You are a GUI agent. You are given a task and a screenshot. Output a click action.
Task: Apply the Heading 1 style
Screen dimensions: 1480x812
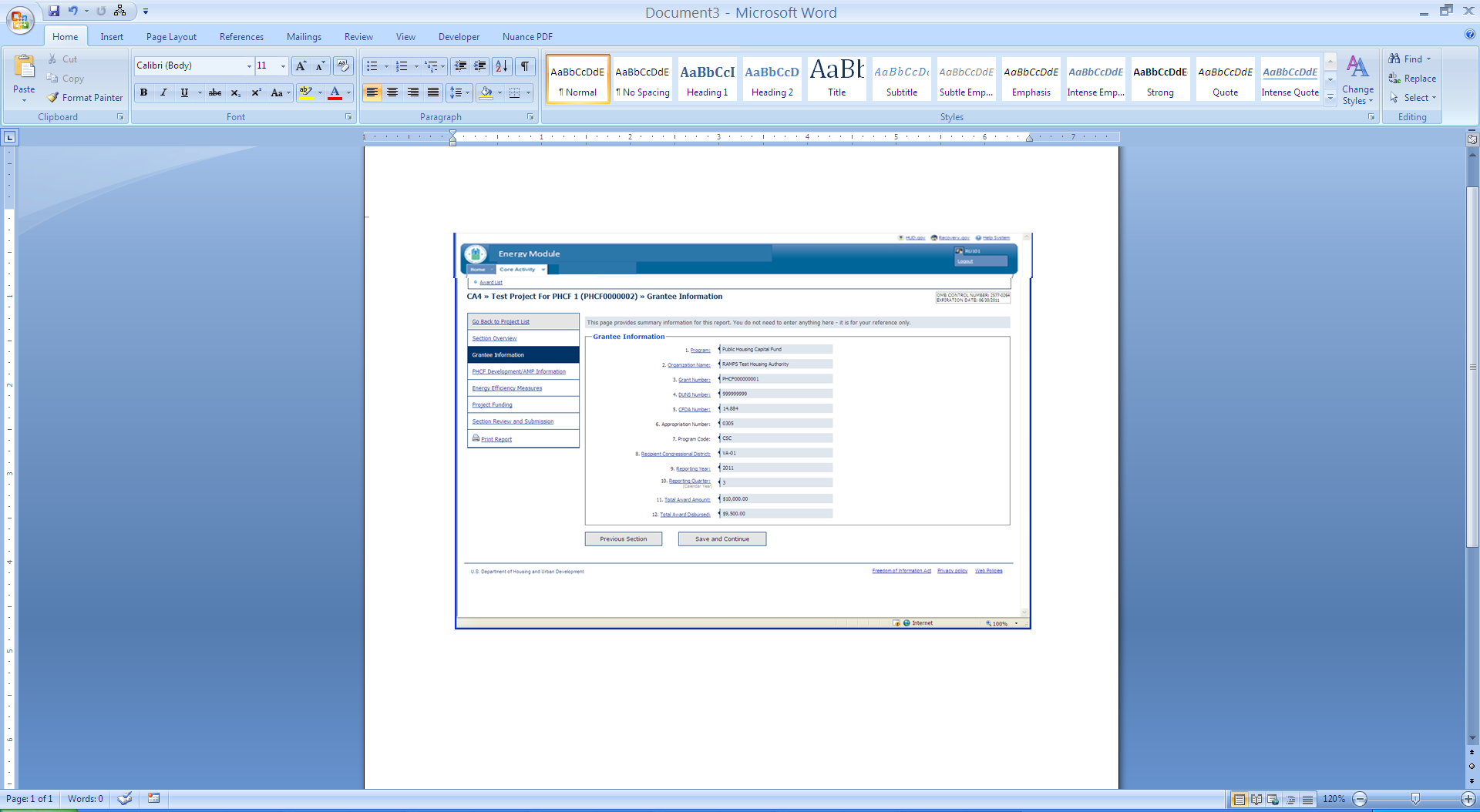coord(708,79)
